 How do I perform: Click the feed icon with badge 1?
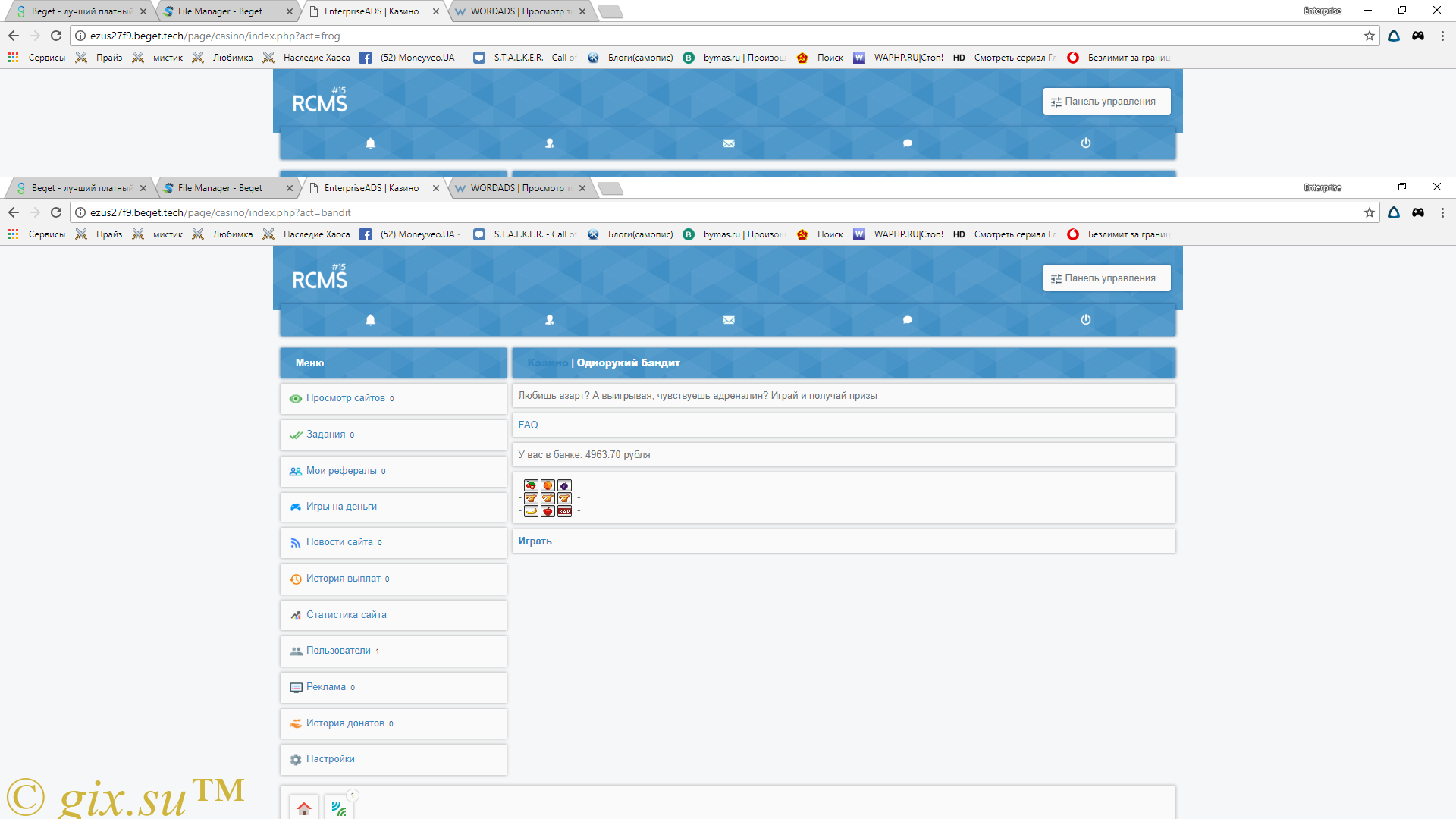(339, 808)
